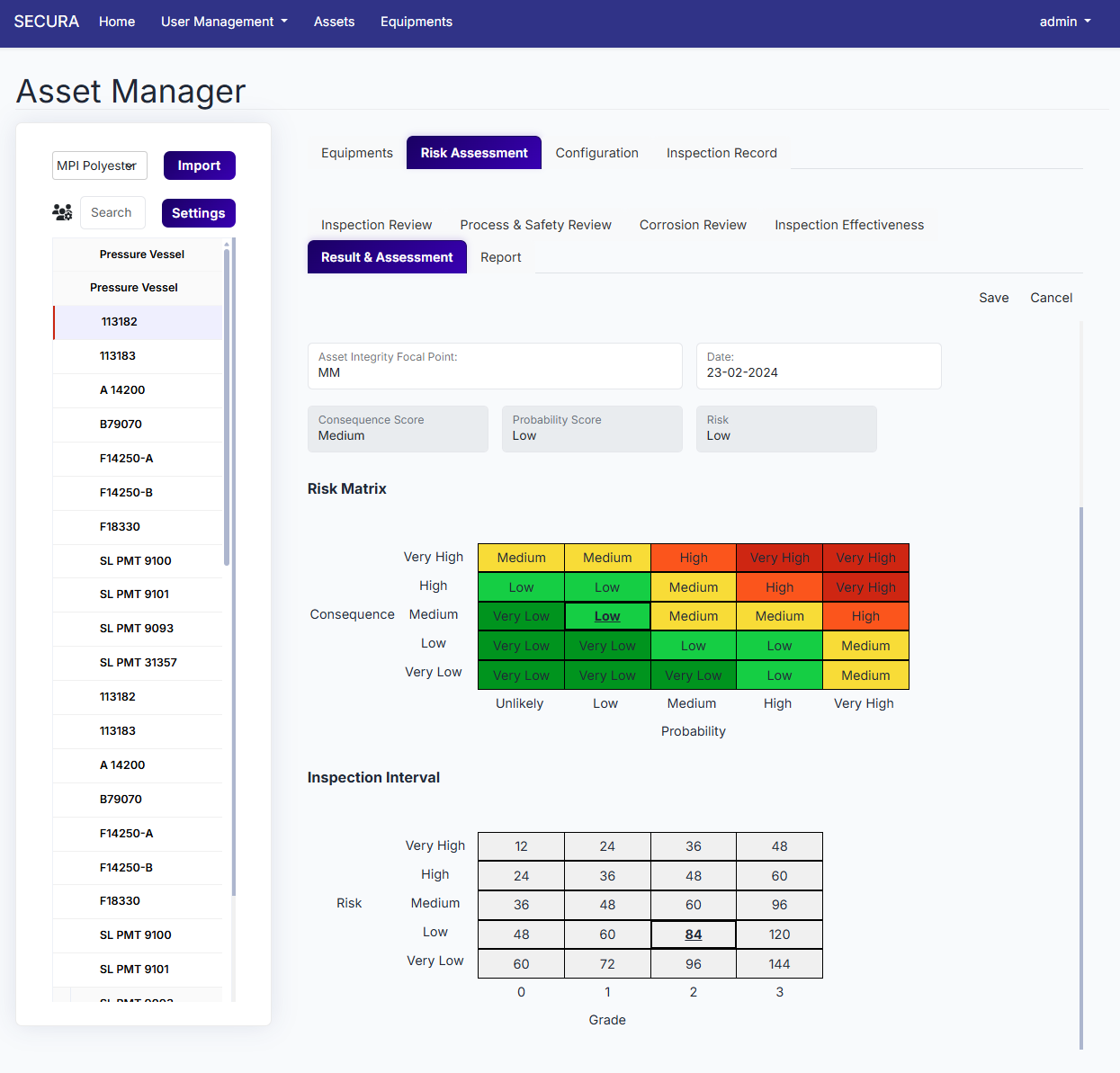Viewport: 1120px width, 1073px height.
Task: Select the first A 14200 asset row
Action: (138, 390)
